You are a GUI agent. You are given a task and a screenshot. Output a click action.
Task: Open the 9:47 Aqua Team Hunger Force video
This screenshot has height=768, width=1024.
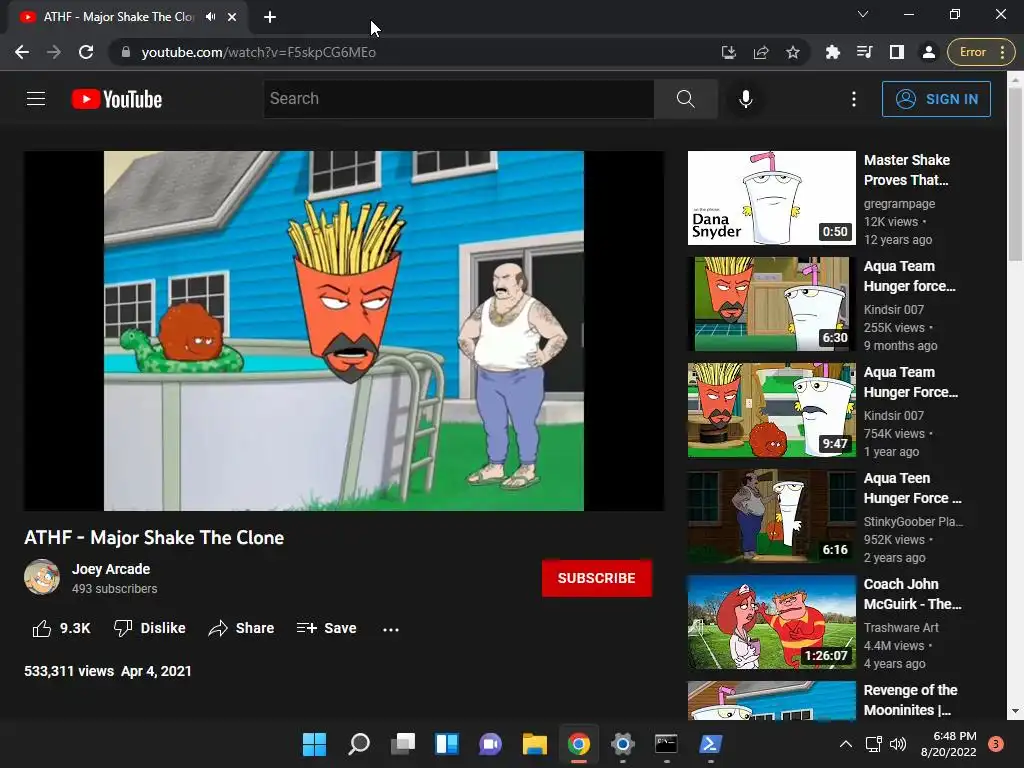coord(771,409)
